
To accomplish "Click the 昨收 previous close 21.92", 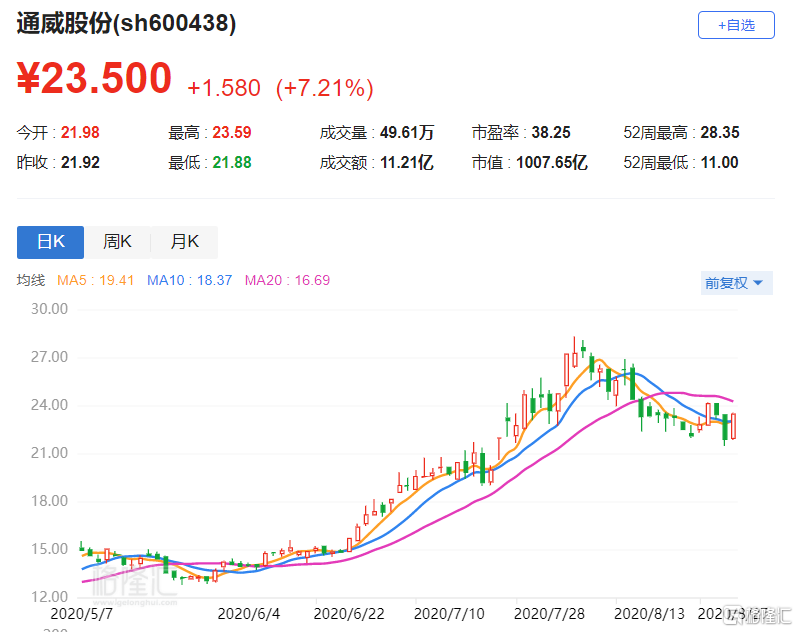I will click(80, 162).
